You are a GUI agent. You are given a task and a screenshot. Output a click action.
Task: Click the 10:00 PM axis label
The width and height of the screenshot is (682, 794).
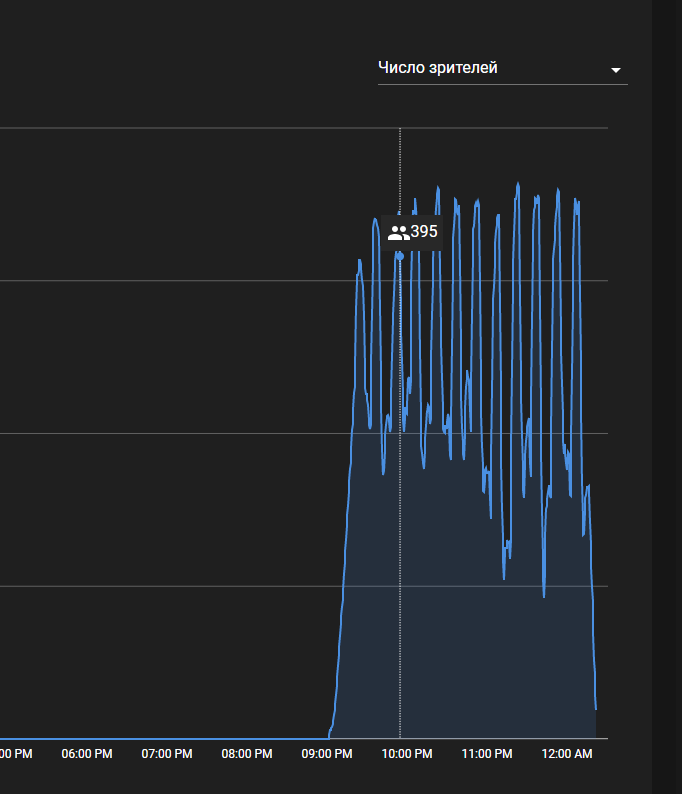407,753
